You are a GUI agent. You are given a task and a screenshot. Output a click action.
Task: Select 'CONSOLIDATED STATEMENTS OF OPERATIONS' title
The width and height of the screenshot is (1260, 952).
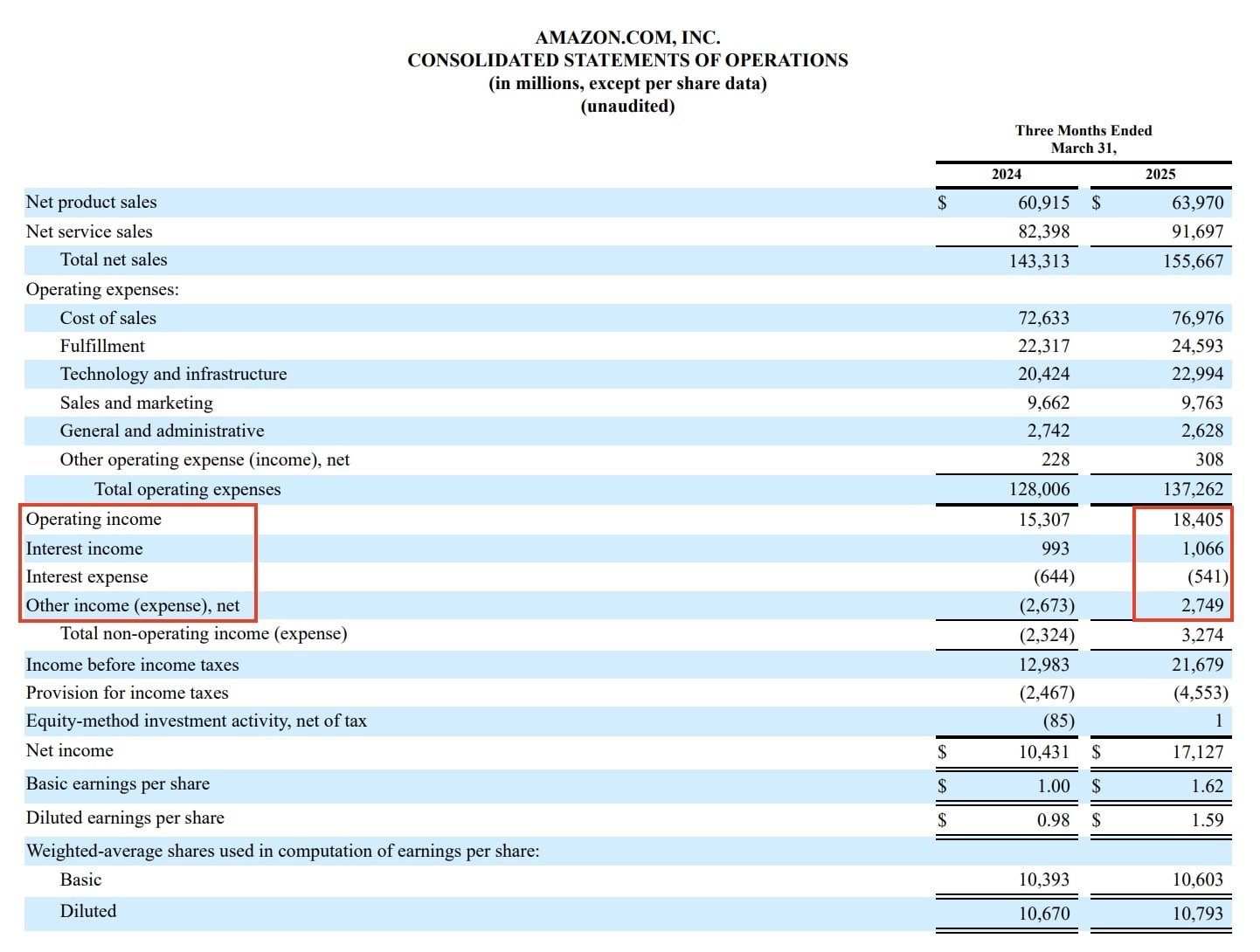coord(627,60)
